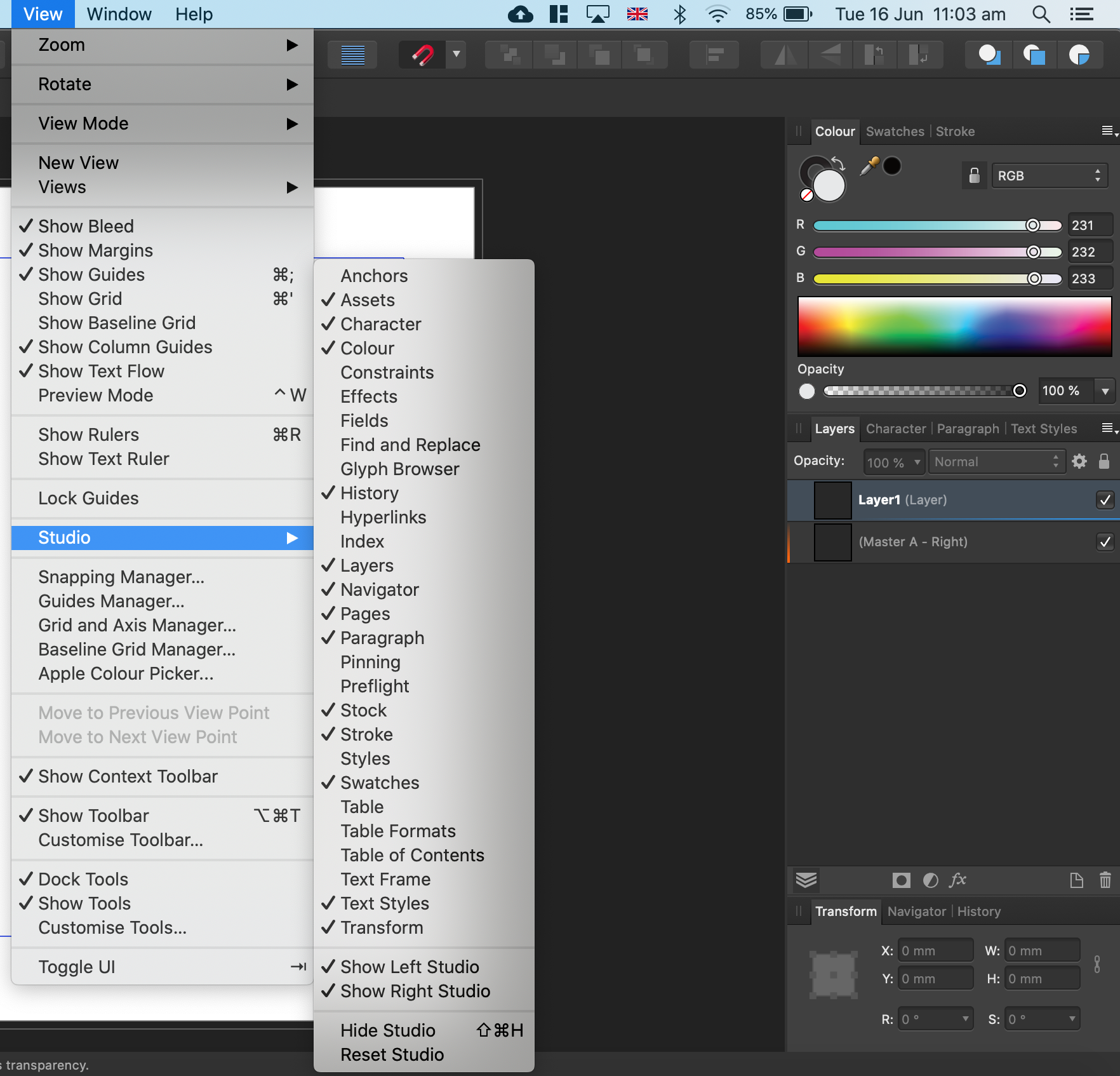Viewport: 1120px width, 1076px height.
Task: Uncheck Master A - Right layer visibility
Action: [1105, 542]
